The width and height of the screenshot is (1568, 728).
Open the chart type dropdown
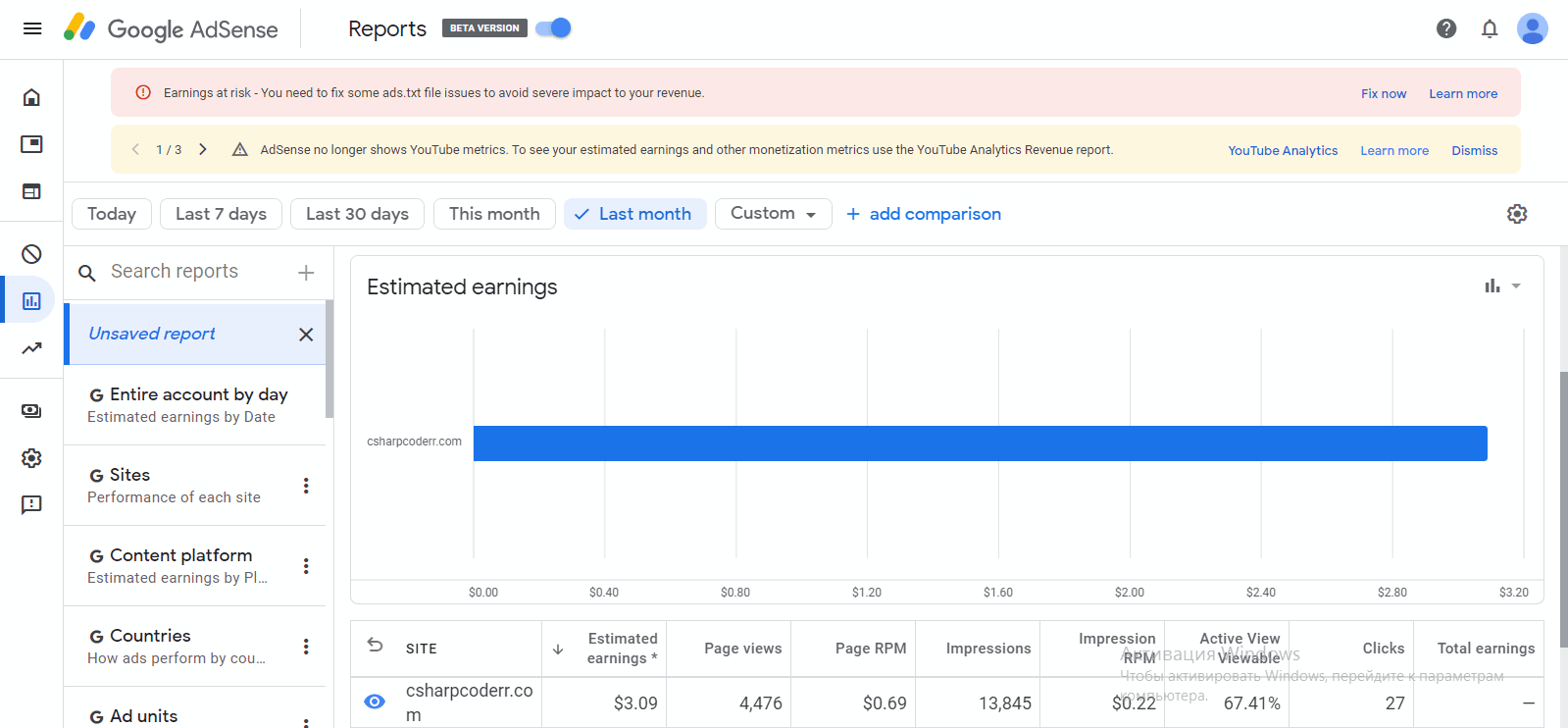pyautogui.click(x=1501, y=286)
